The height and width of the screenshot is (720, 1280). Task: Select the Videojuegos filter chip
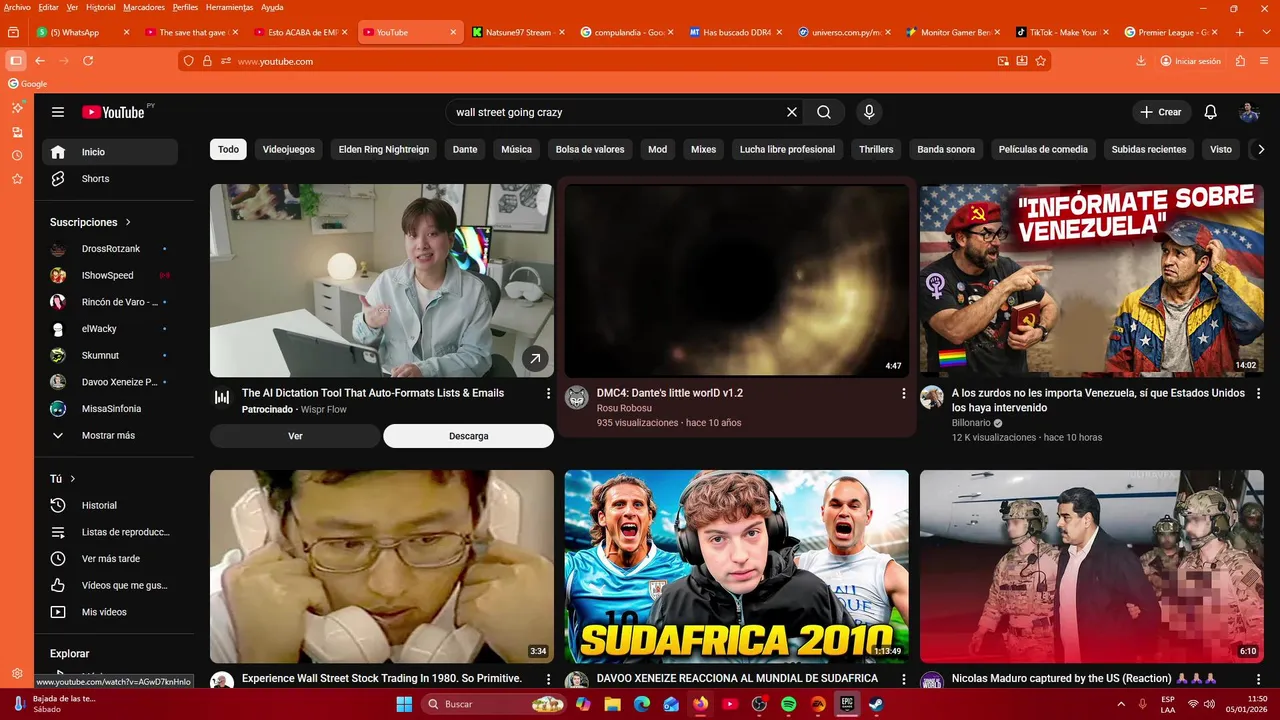[x=289, y=149]
